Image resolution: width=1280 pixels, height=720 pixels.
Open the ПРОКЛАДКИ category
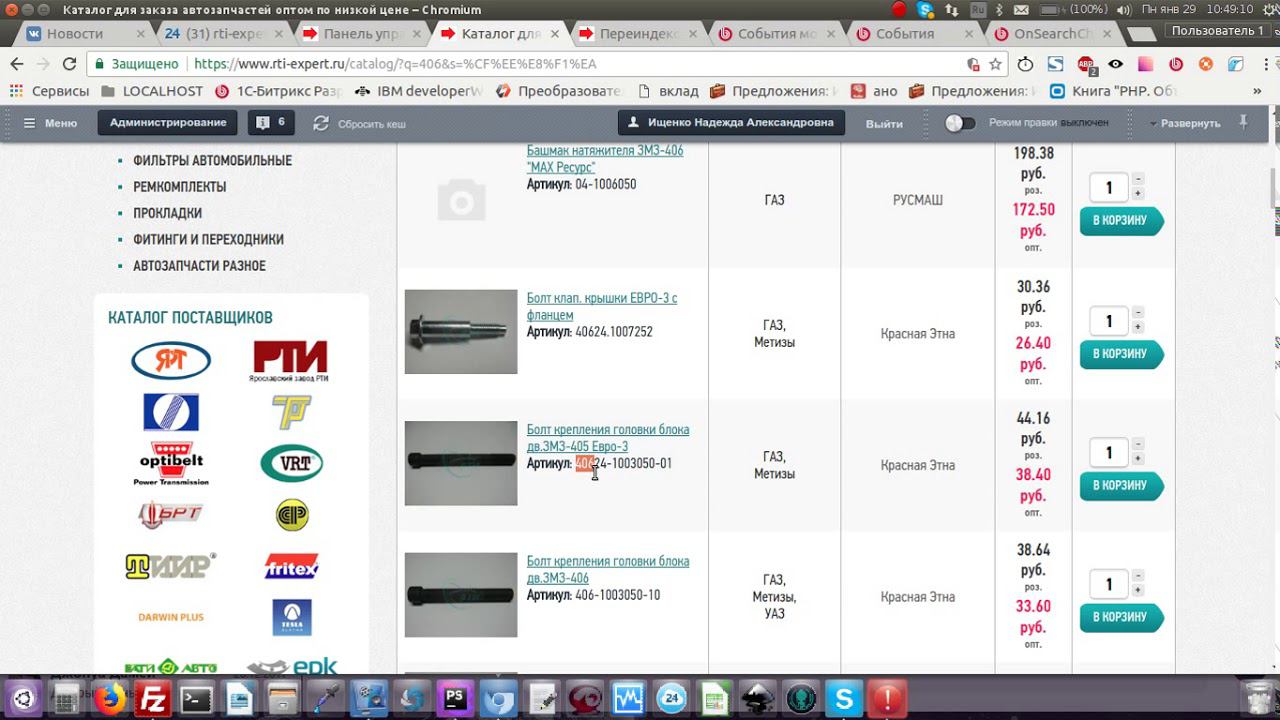(x=167, y=213)
